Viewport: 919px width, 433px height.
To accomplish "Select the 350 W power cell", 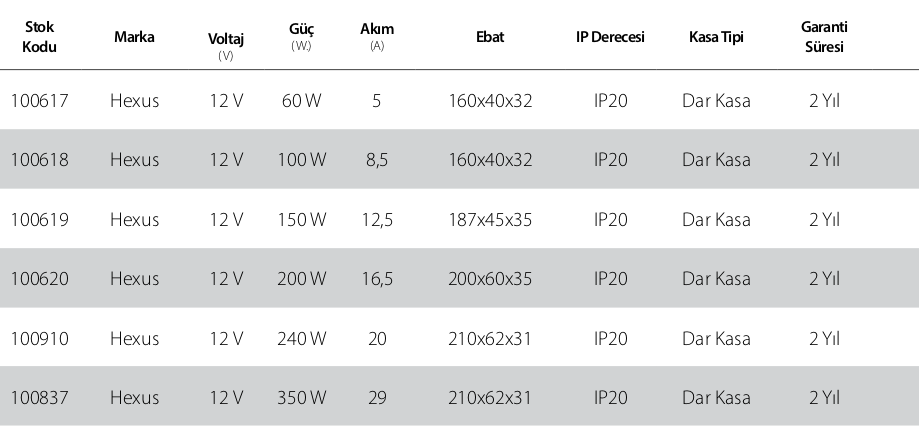I will pos(301,398).
